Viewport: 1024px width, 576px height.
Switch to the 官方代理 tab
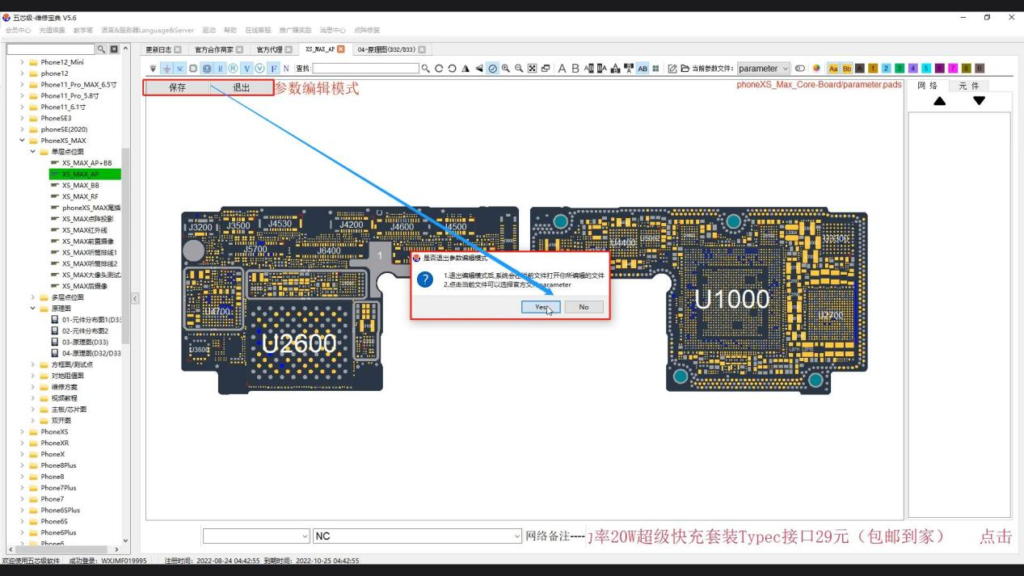click(x=269, y=50)
